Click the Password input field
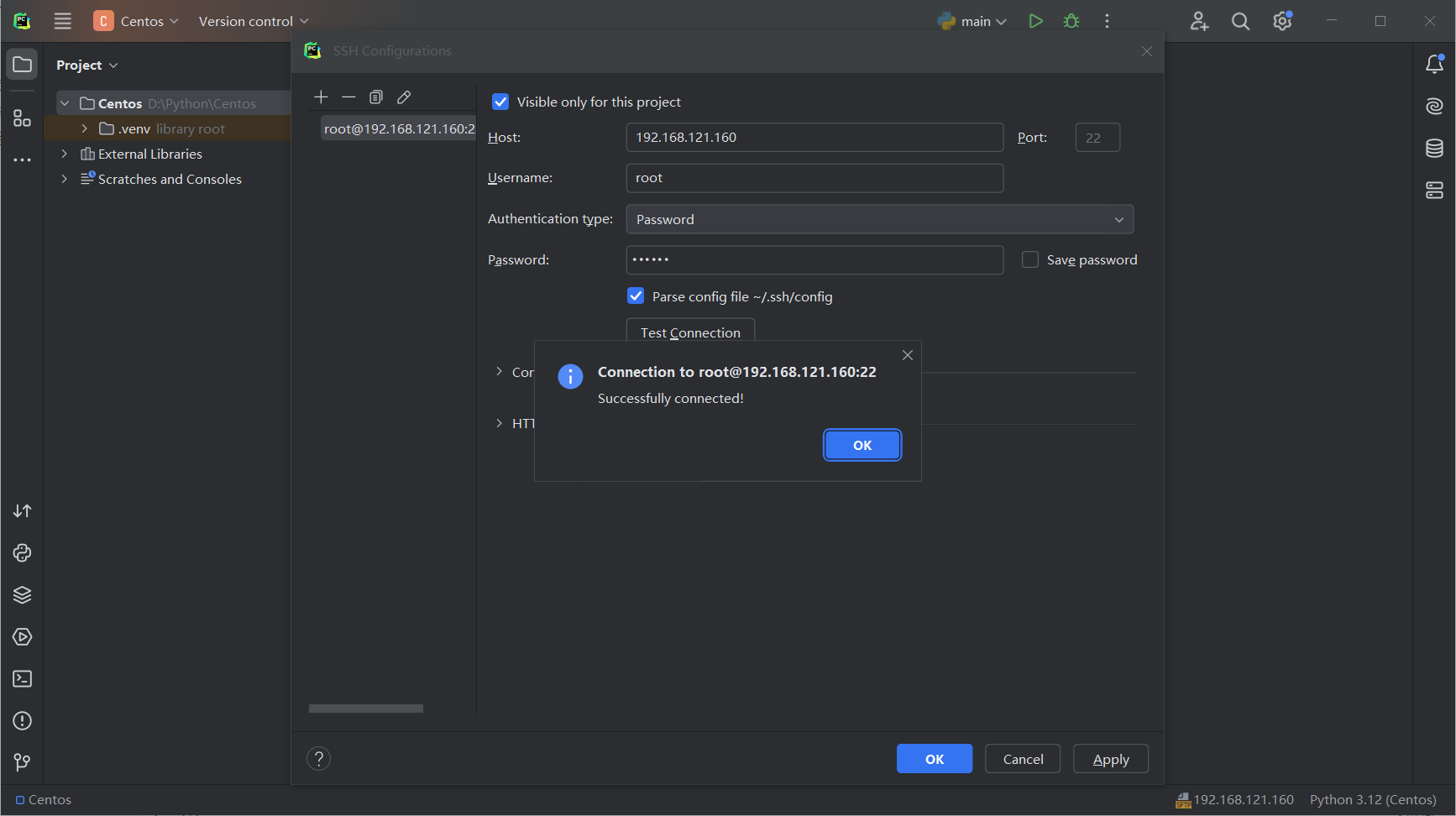 point(814,259)
